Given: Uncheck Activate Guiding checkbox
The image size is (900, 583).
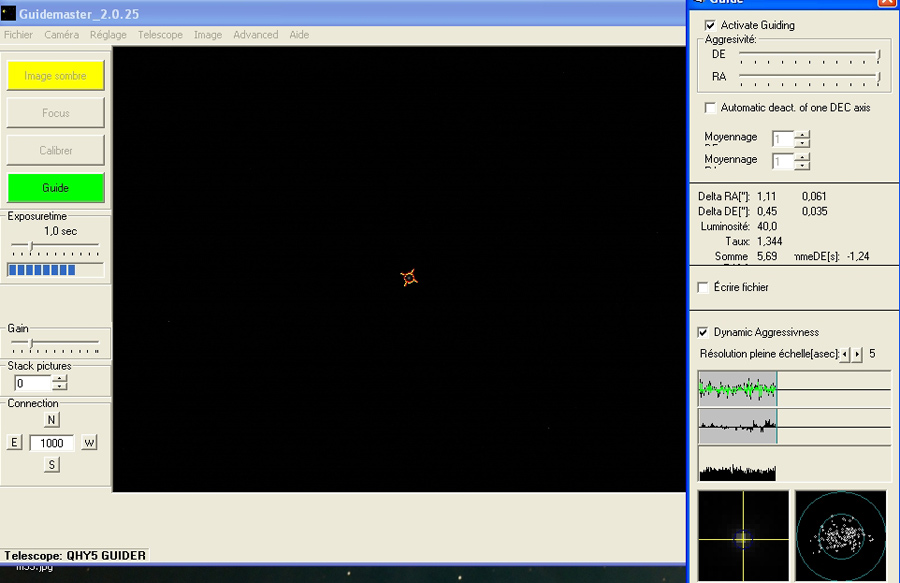Looking at the screenshot, I should click(710, 25).
